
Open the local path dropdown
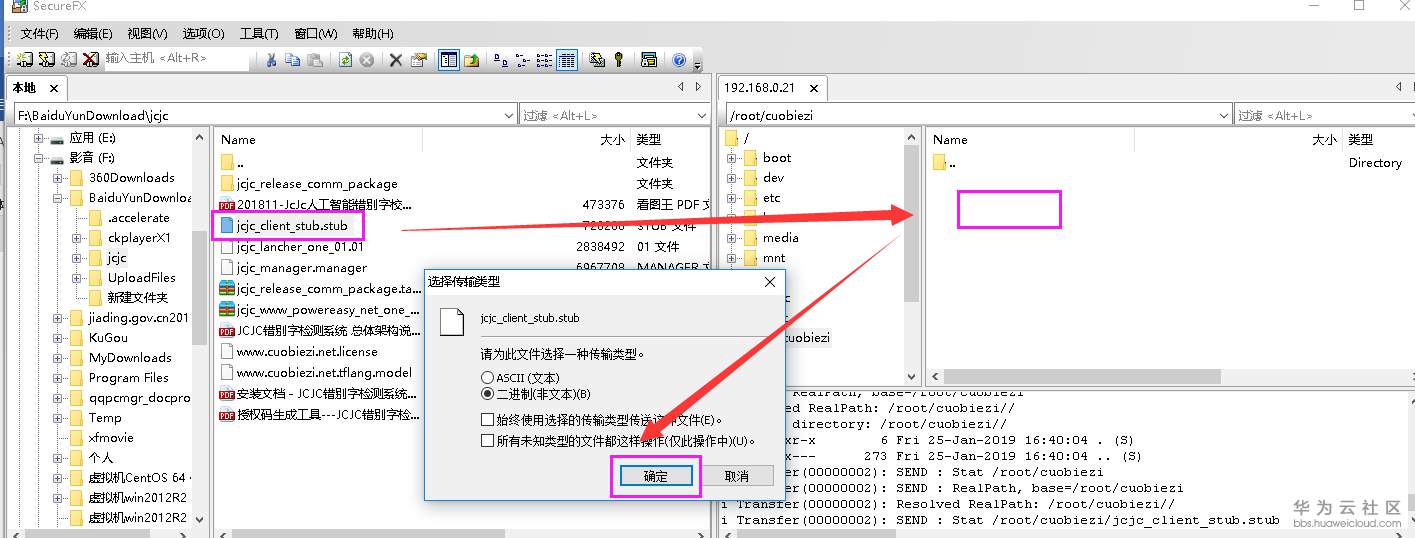(x=508, y=115)
